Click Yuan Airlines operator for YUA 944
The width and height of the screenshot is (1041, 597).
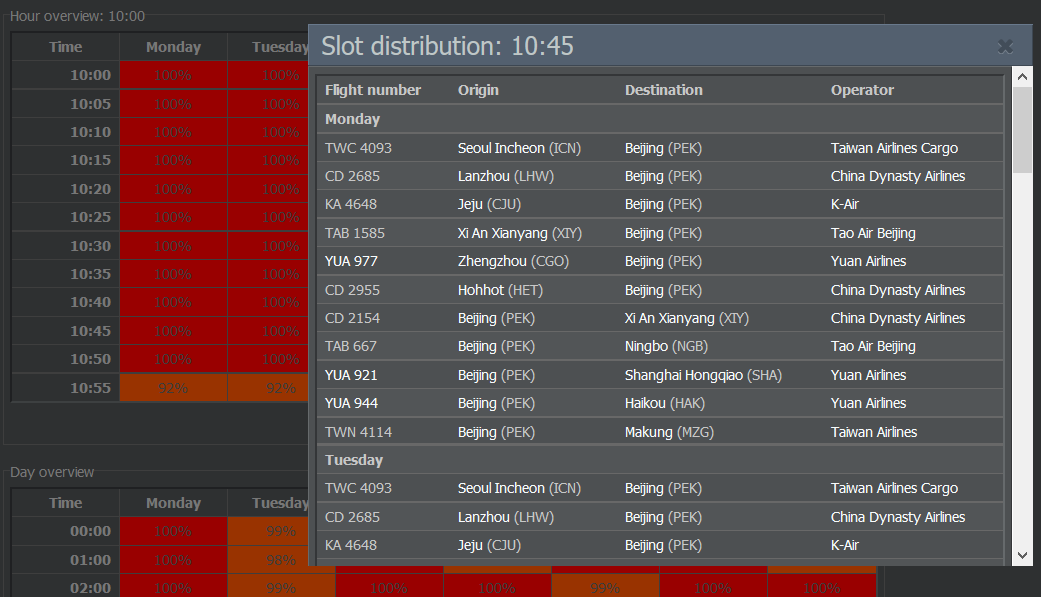[x=868, y=403]
